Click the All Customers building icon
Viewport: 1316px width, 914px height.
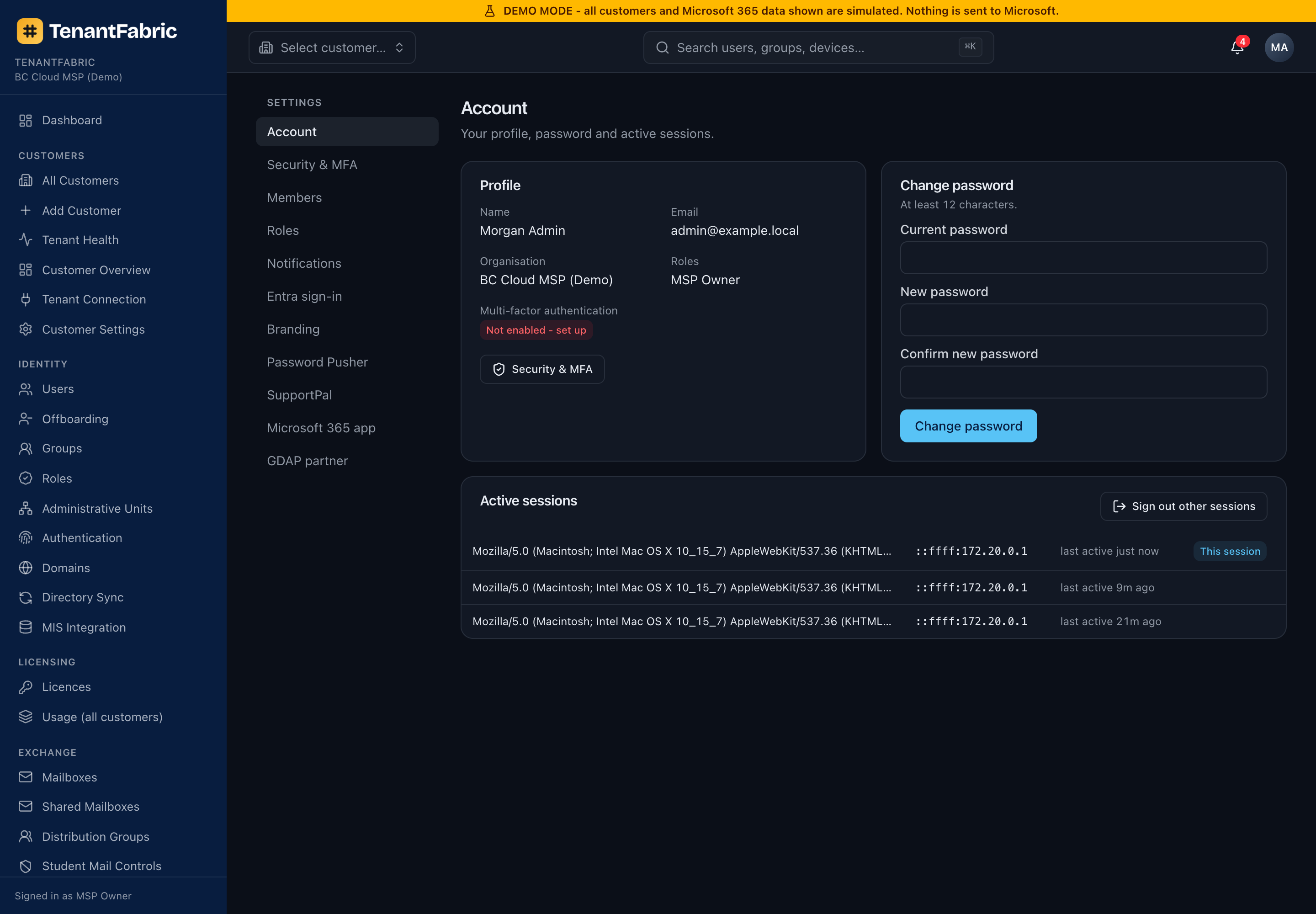(26, 181)
